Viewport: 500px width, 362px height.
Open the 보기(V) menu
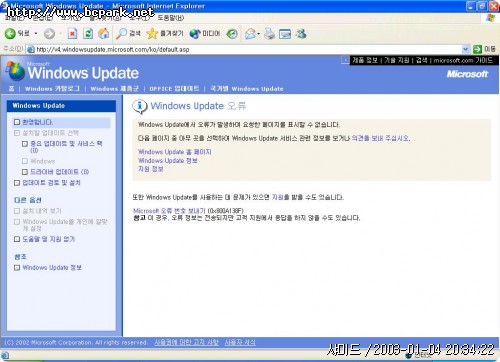pos(71,18)
